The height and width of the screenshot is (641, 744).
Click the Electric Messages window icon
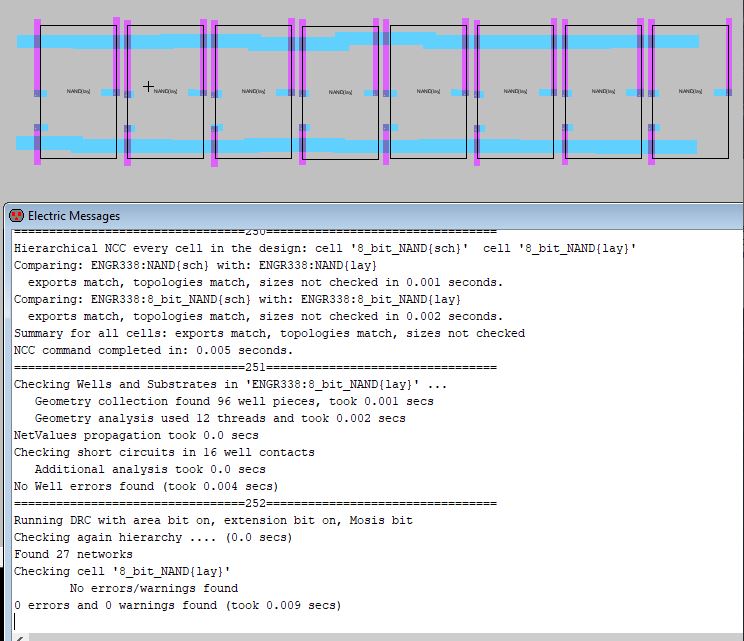[x=16, y=215]
